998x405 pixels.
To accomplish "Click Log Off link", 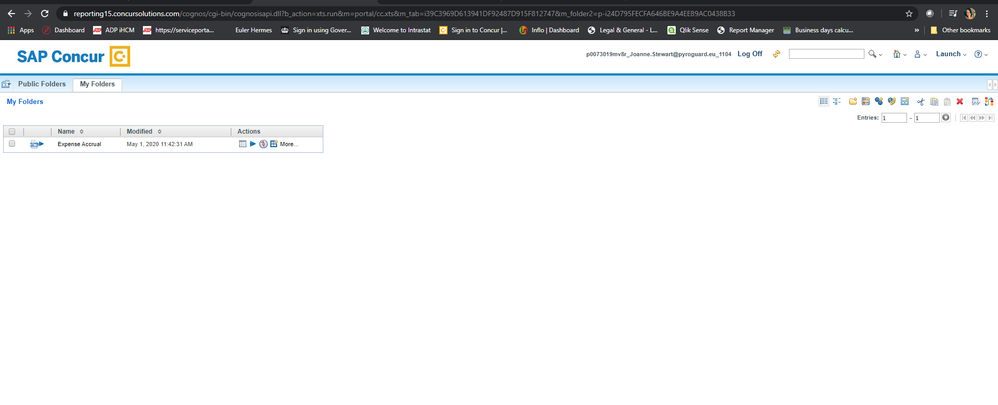I will 750,54.
